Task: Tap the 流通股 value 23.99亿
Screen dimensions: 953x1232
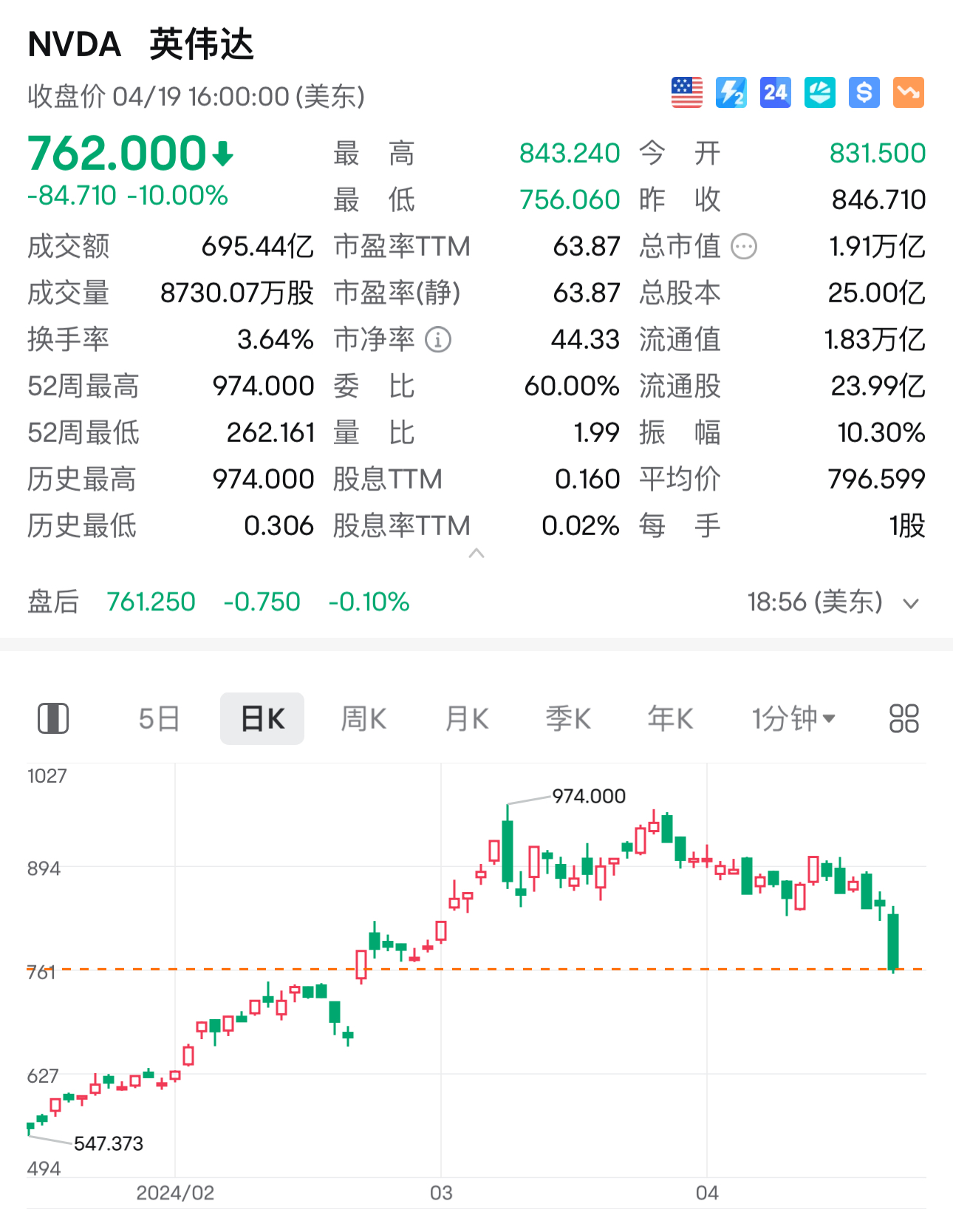Action: 878,387
